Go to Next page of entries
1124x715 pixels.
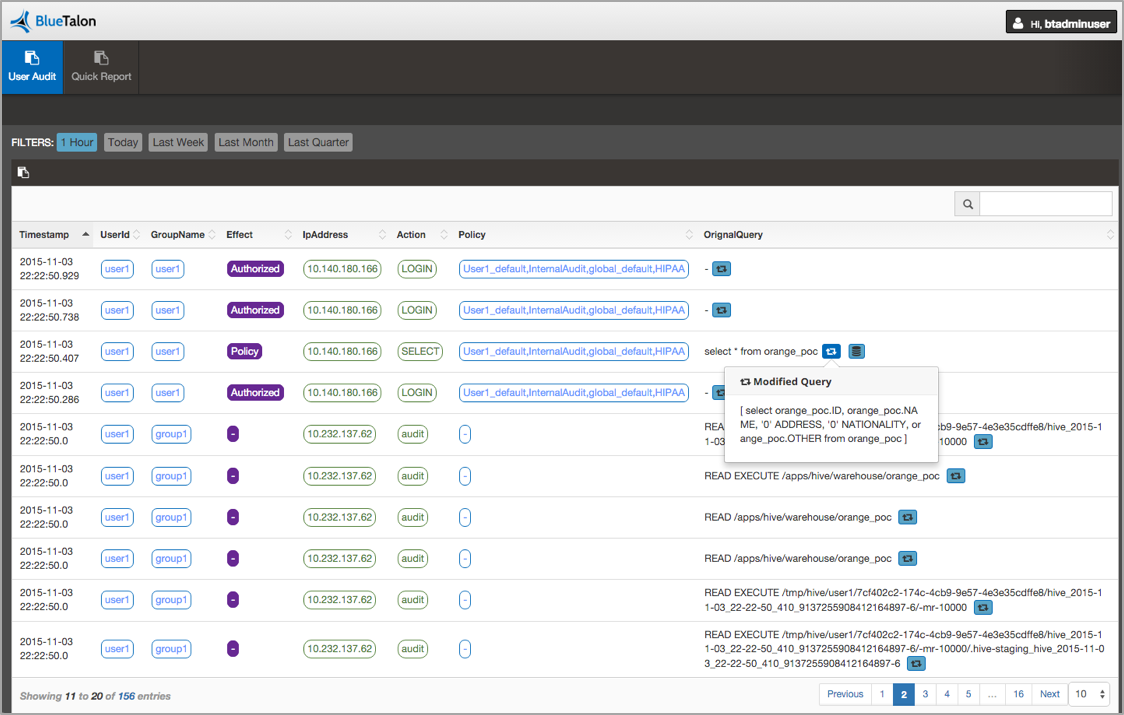pyautogui.click(x=1049, y=694)
